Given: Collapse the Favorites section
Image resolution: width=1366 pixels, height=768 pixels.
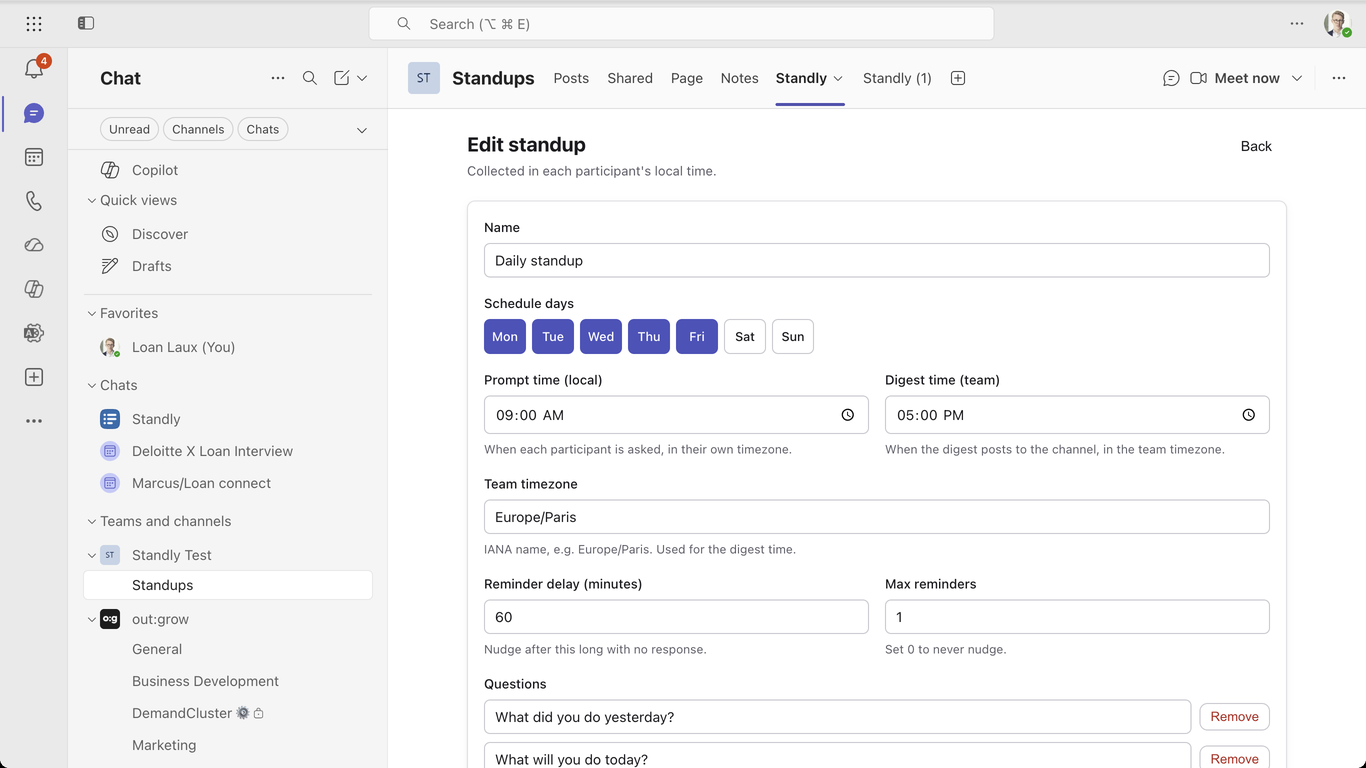Looking at the screenshot, I should coord(92,313).
